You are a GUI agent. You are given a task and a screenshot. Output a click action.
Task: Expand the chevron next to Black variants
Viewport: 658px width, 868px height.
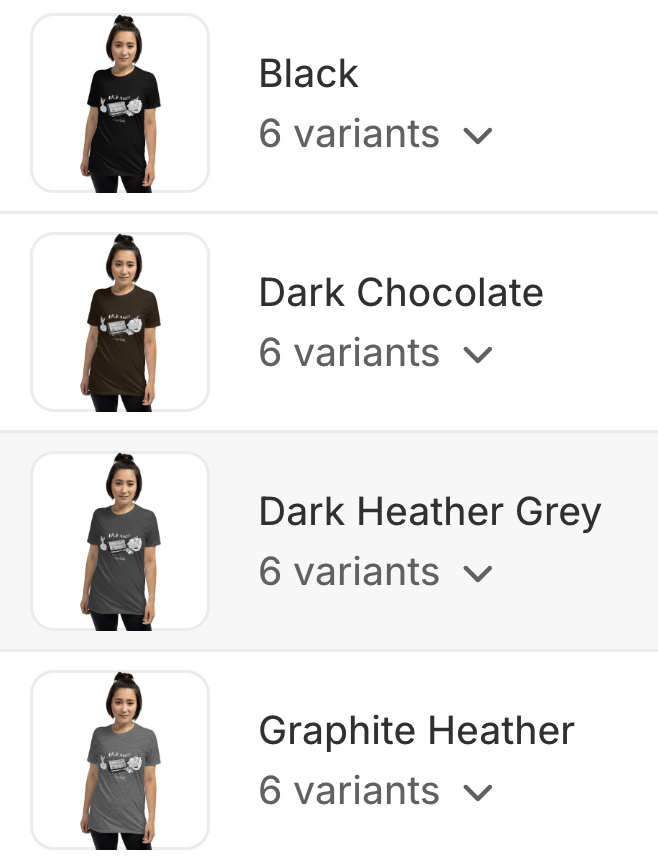pyautogui.click(x=479, y=136)
